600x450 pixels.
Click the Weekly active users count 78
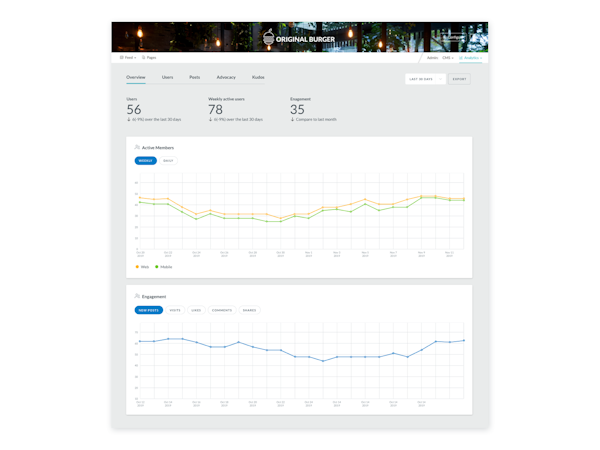pos(215,109)
